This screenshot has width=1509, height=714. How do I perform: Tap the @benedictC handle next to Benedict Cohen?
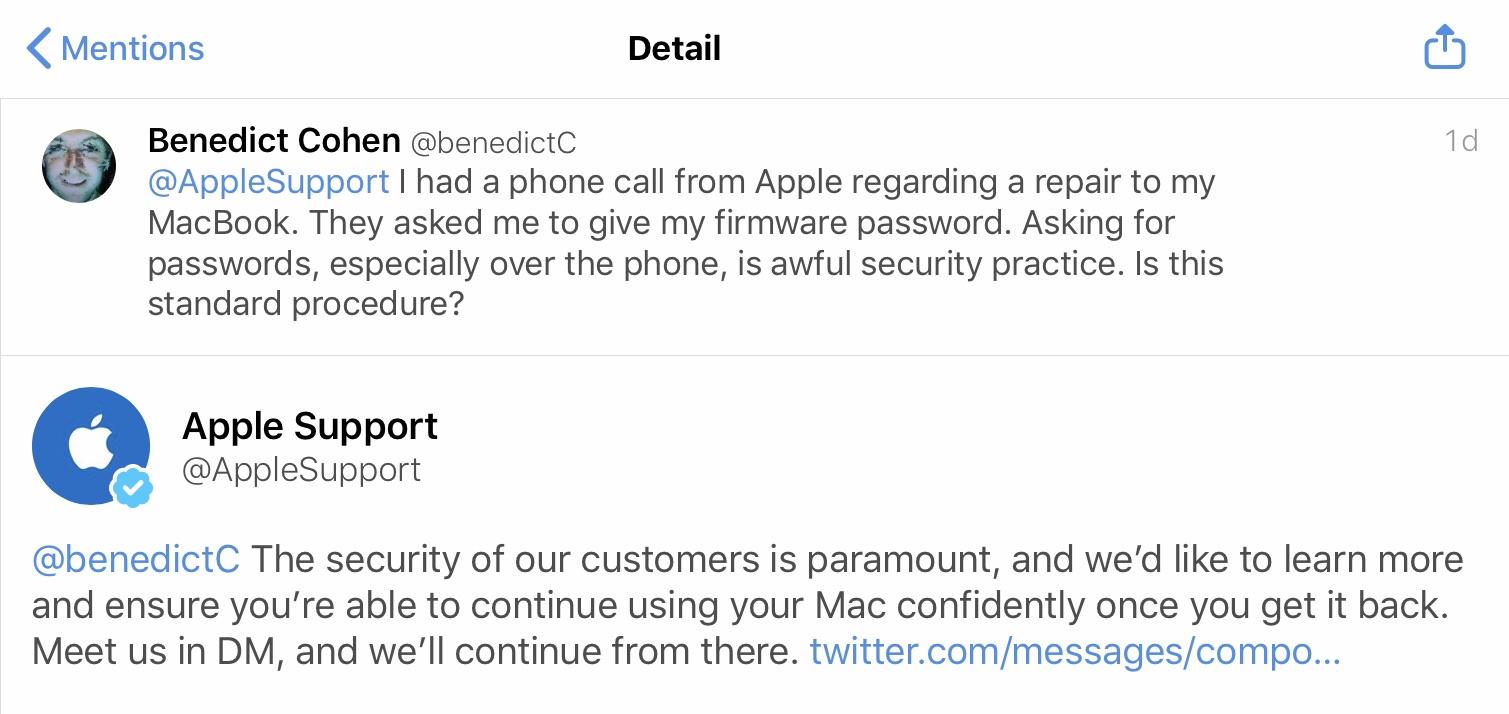click(494, 142)
